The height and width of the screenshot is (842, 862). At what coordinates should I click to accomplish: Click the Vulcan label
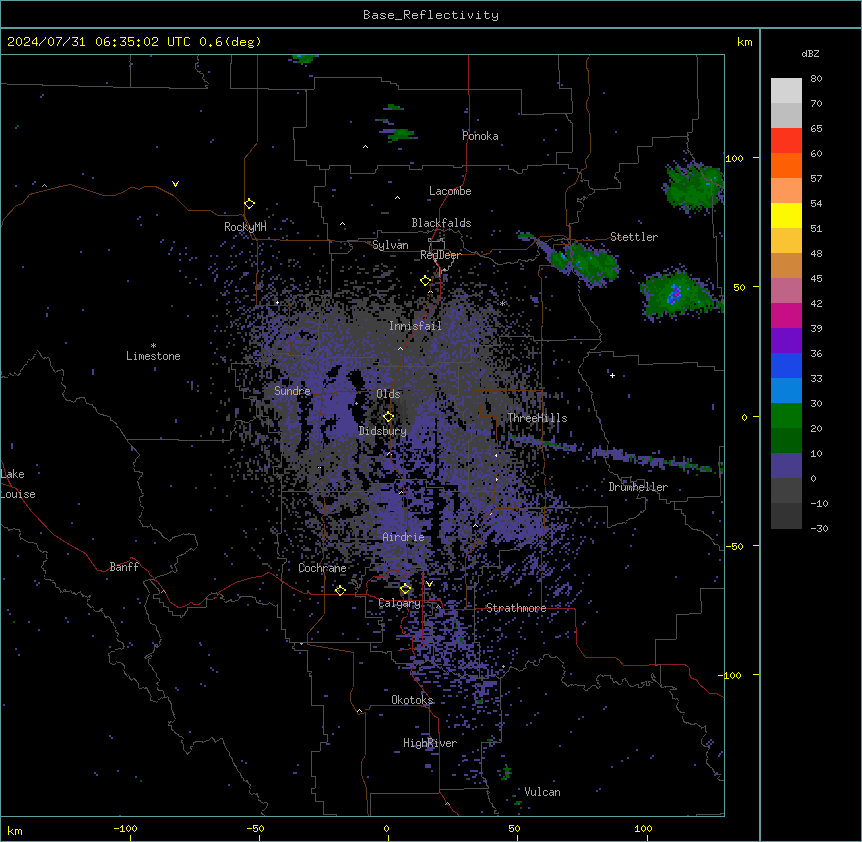click(x=542, y=792)
